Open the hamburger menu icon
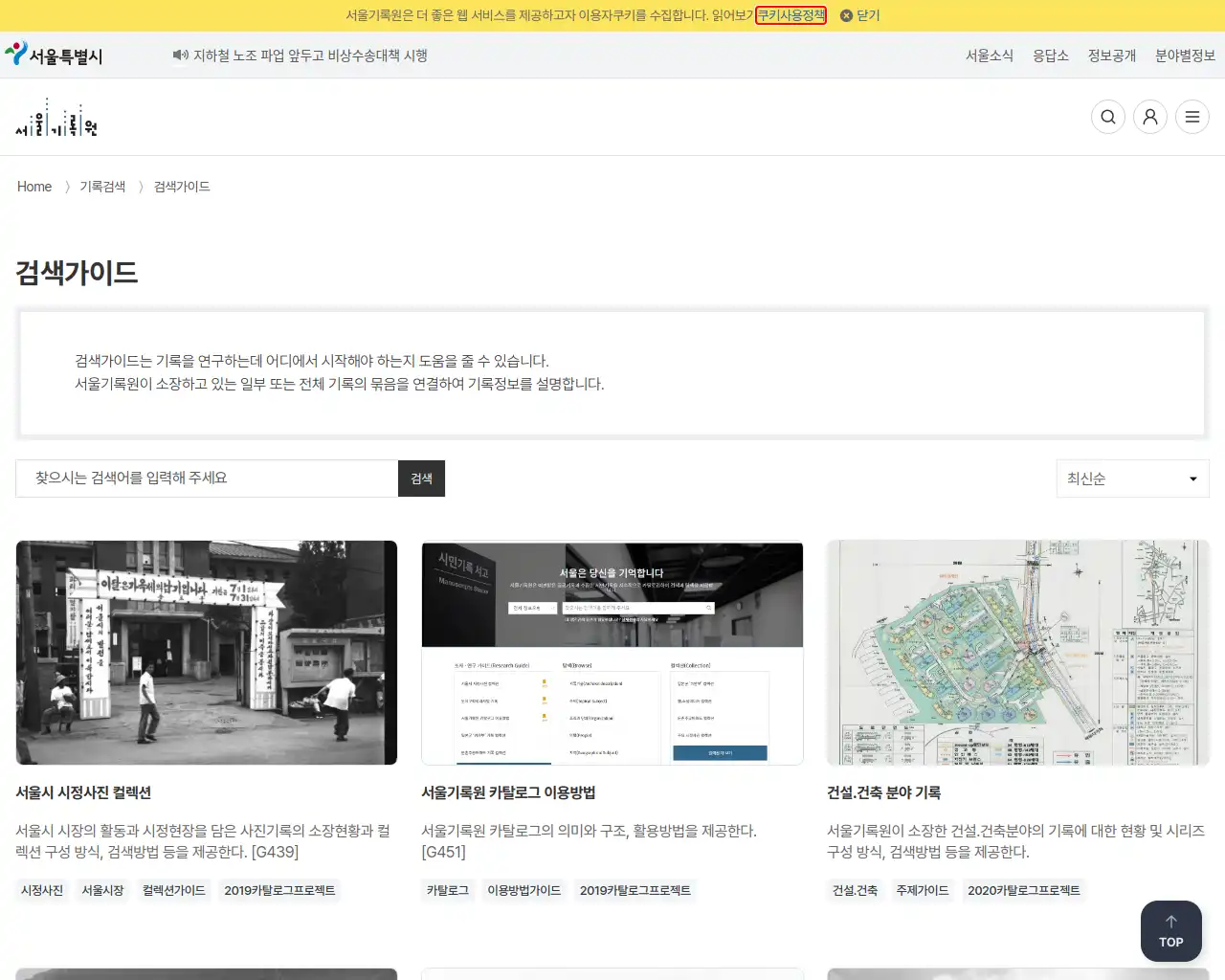The width and height of the screenshot is (1225, 980). (x=1192, y=117)
